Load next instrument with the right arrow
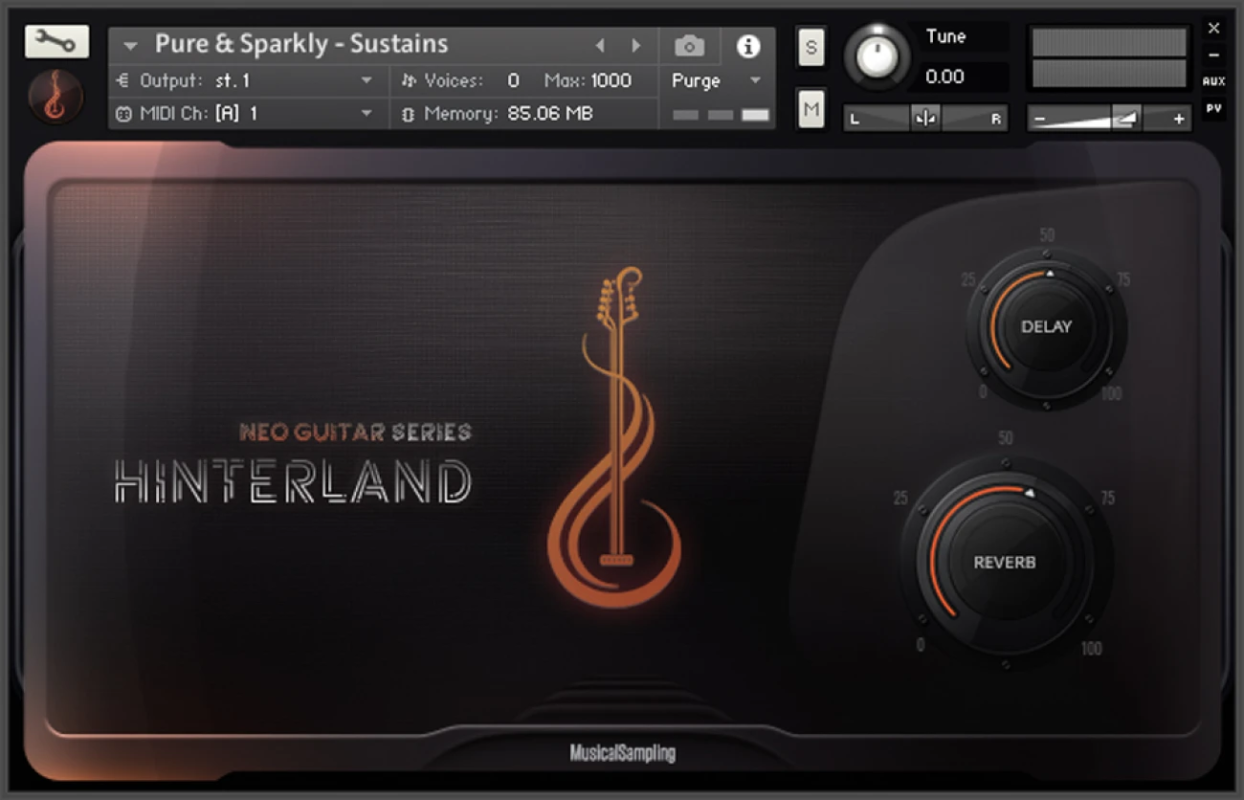Viewport: 1244px width, 800px height. [635, 46]
